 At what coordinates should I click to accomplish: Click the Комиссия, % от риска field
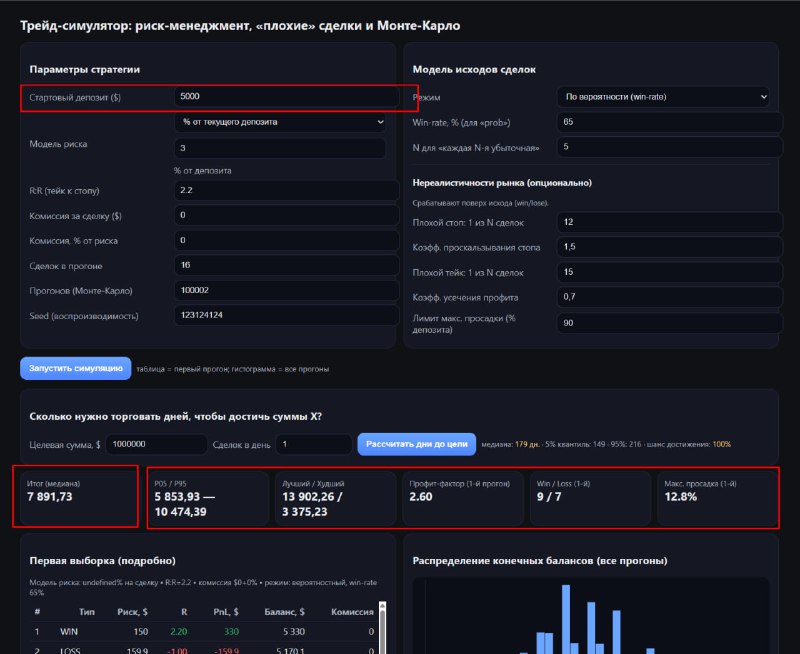coord(286,240)
